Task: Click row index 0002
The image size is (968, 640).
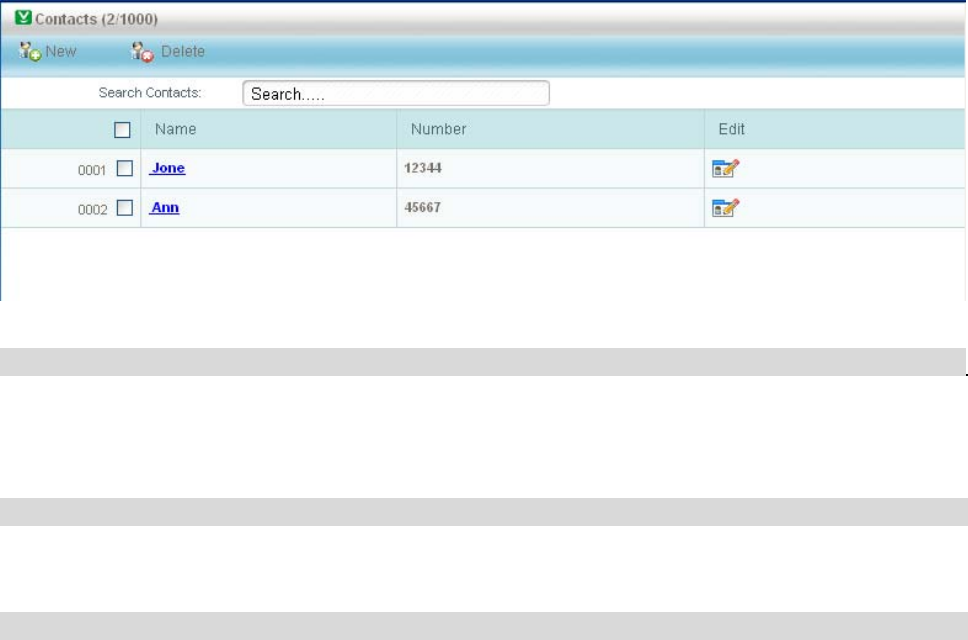Action: [x=93, y=210]
